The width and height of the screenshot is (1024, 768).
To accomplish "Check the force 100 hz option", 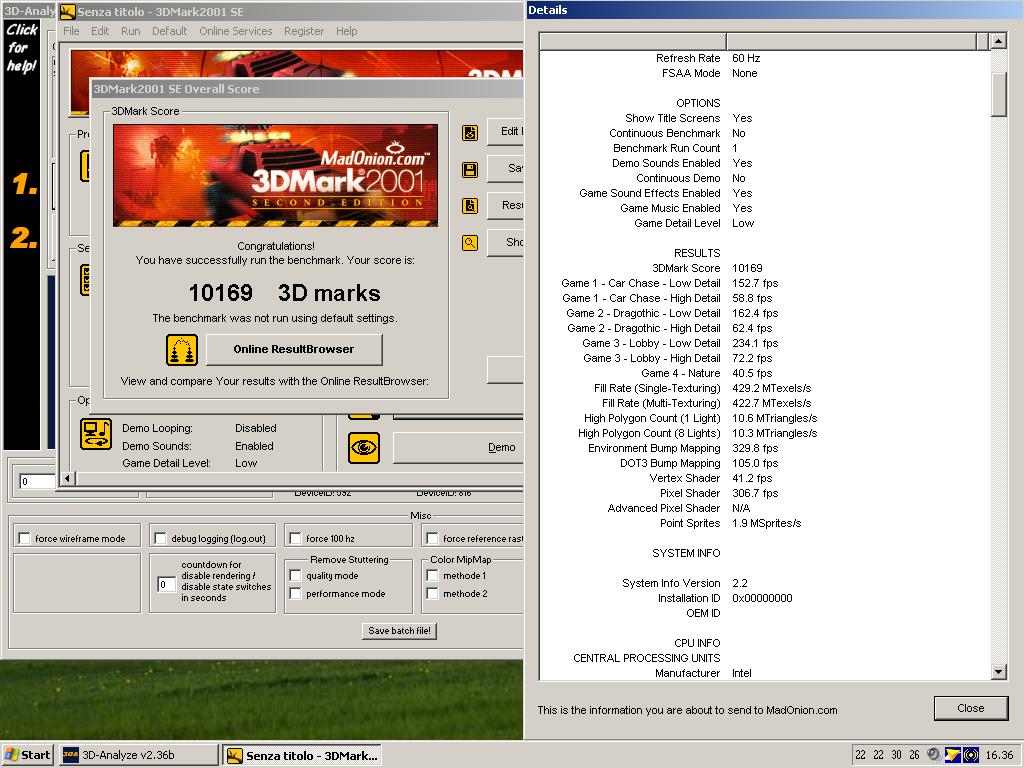I will pos(296,538).
